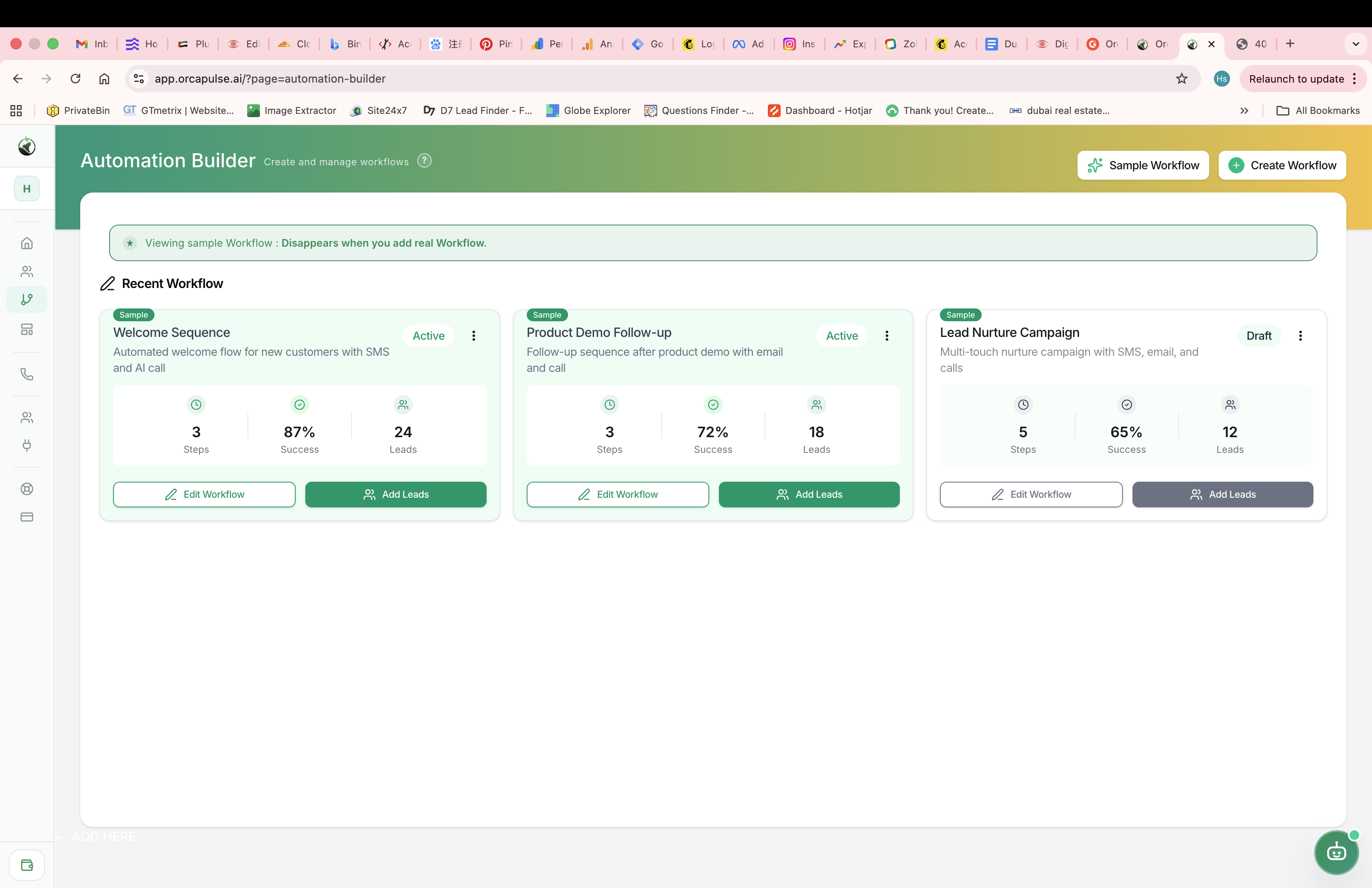Click the billing card sidebar icon

tap(26, 517)
